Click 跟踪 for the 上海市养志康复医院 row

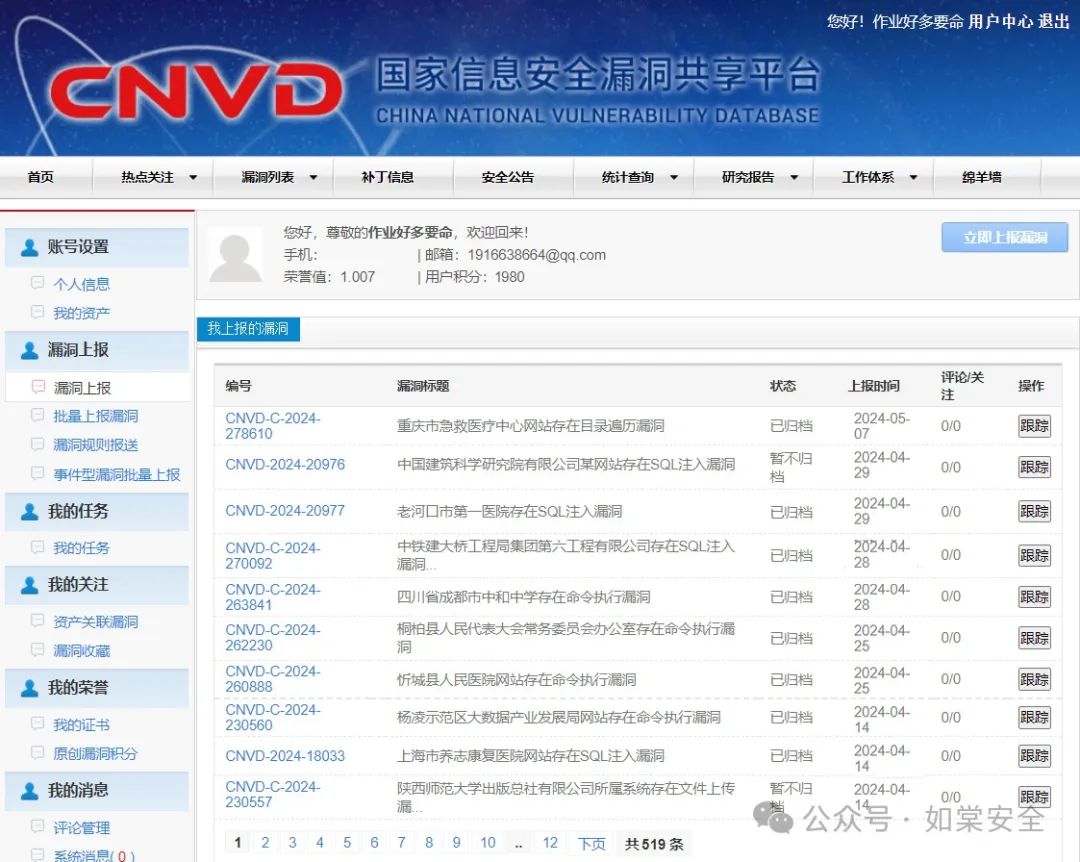pyautogui.click(x=1035, y=756)
